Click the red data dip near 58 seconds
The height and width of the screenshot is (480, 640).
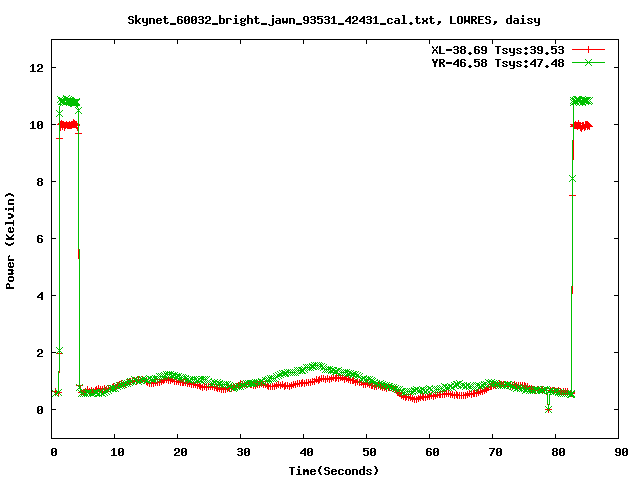[x=415, y=398]
